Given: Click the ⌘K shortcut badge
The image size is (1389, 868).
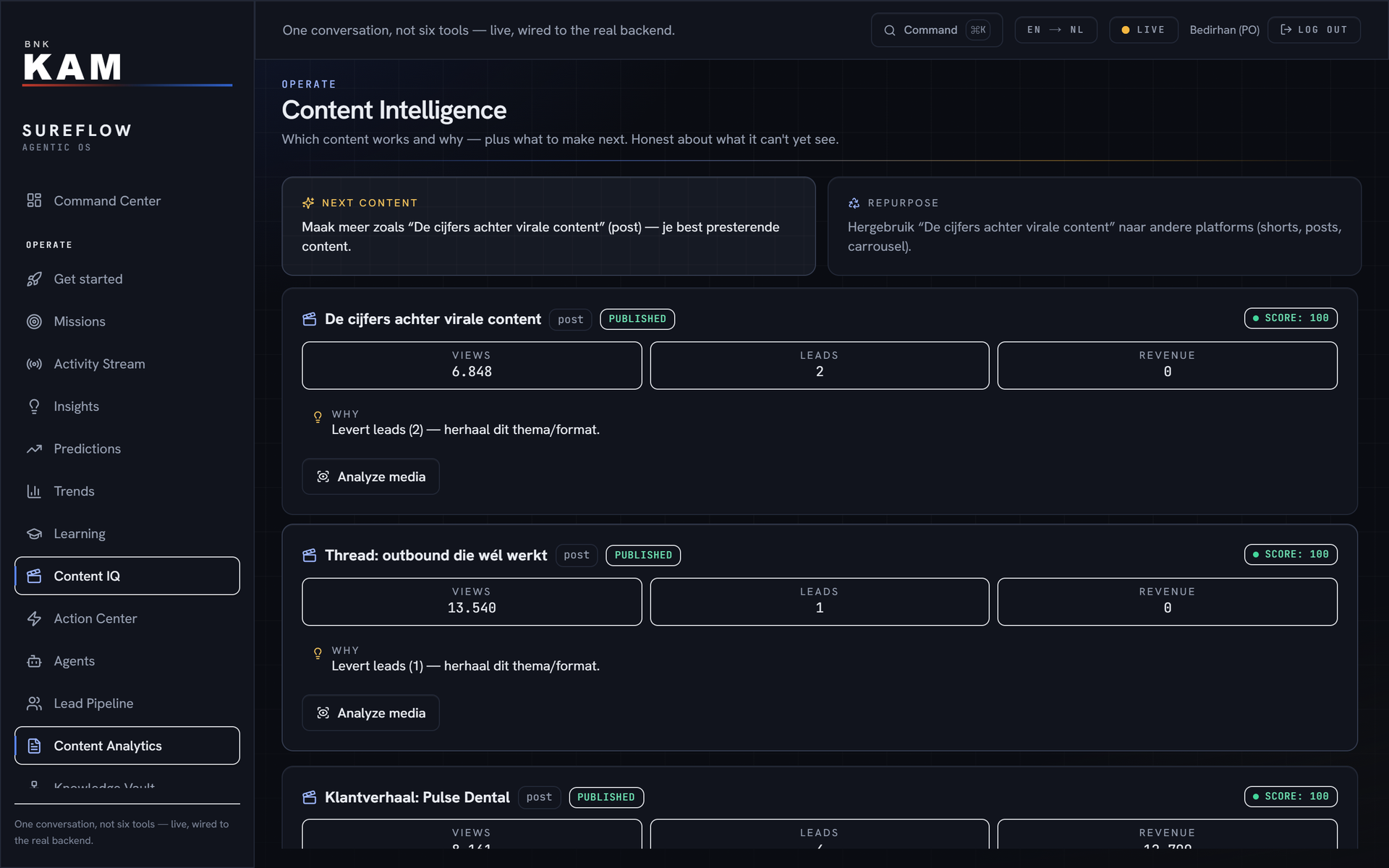Looking at the screenshot, I should tap(978, 30).
